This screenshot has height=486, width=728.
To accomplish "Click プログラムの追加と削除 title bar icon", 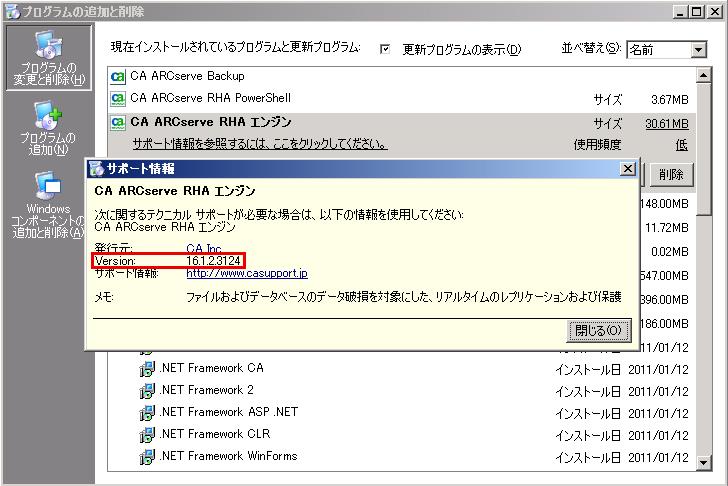I will (x=13, y=11).
